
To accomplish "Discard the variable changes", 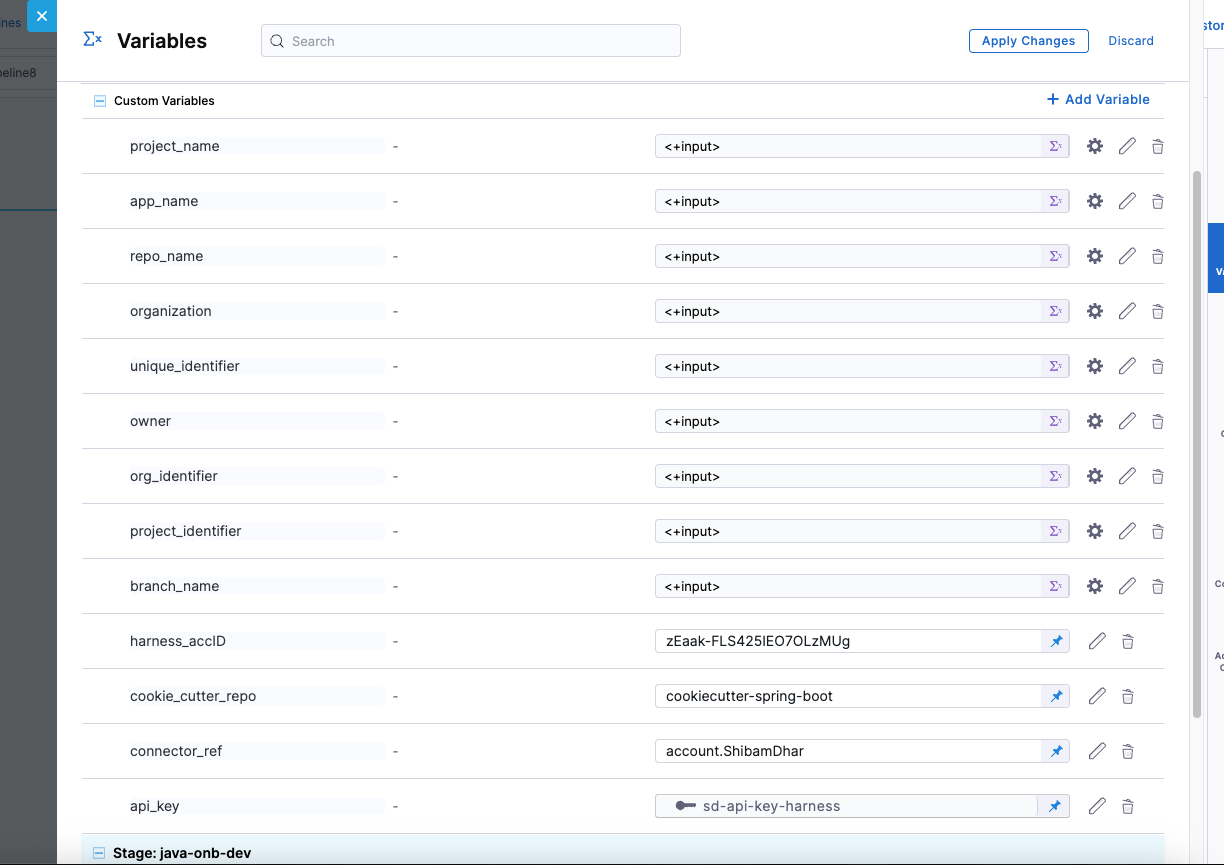I will point(1130,41).
